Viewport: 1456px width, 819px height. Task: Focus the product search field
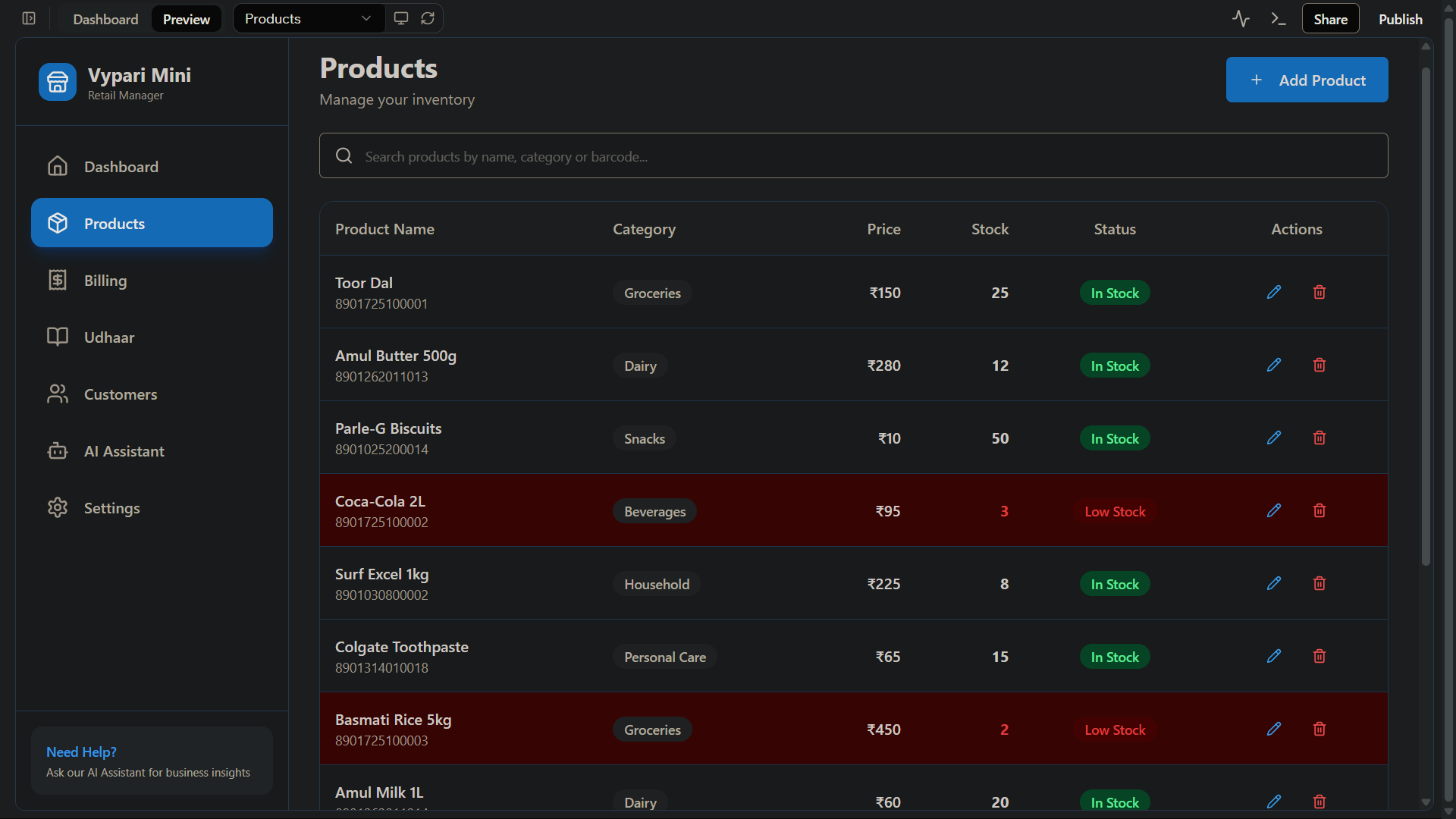(x=853, y=156)
